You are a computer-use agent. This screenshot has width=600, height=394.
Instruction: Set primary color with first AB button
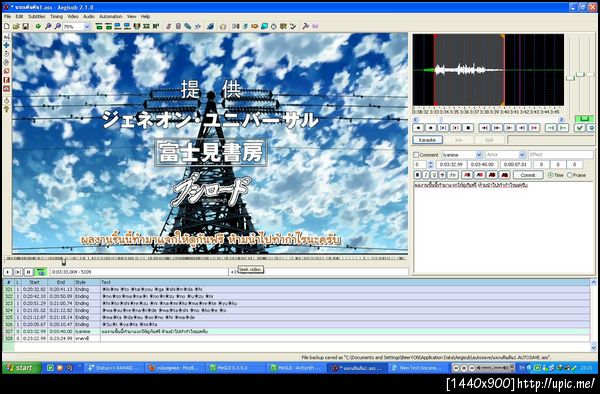pyautogui.click(x=467, y=175)
